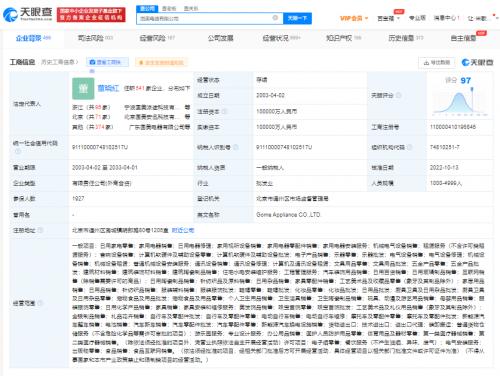Click the 附近公司 link after address

point(183,230)
